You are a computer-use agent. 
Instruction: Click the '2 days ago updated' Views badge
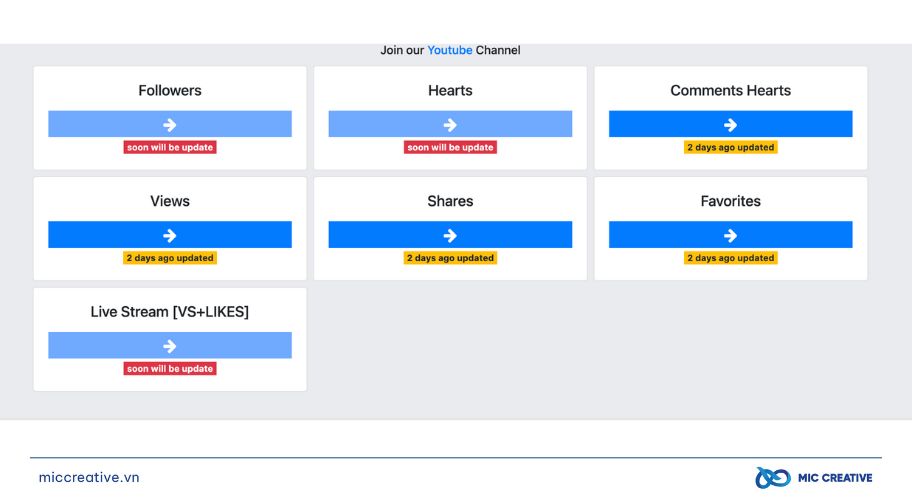pyautogui.click(x=170, y=258)
